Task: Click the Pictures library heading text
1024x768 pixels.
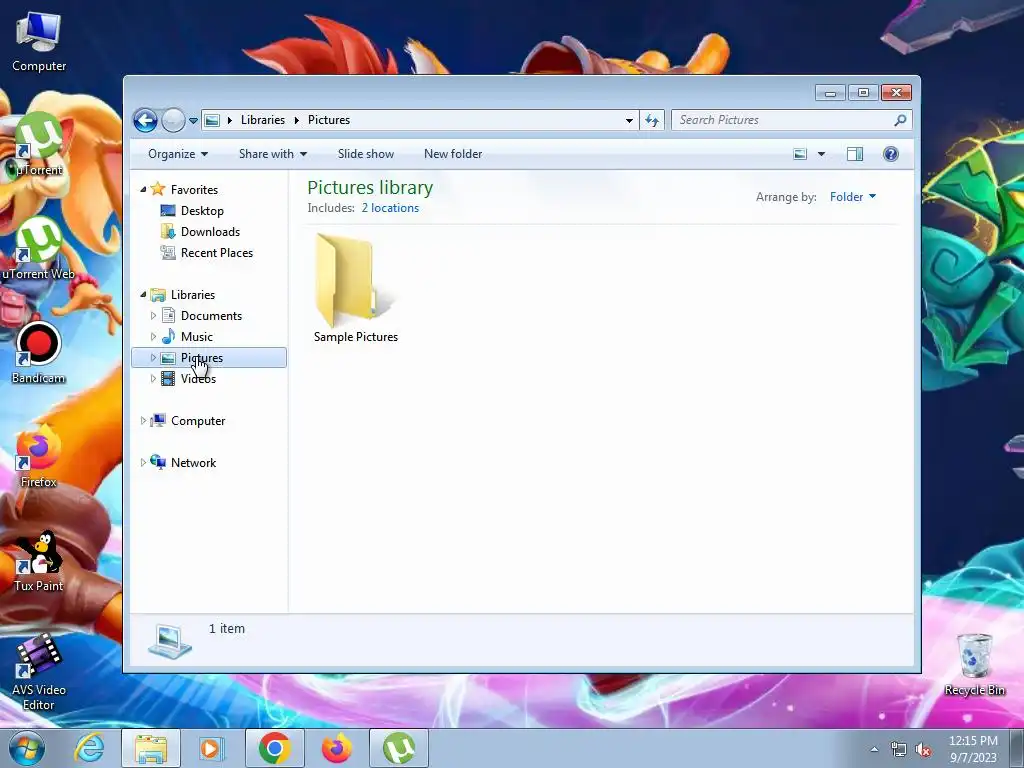Action: pos(370,187)
